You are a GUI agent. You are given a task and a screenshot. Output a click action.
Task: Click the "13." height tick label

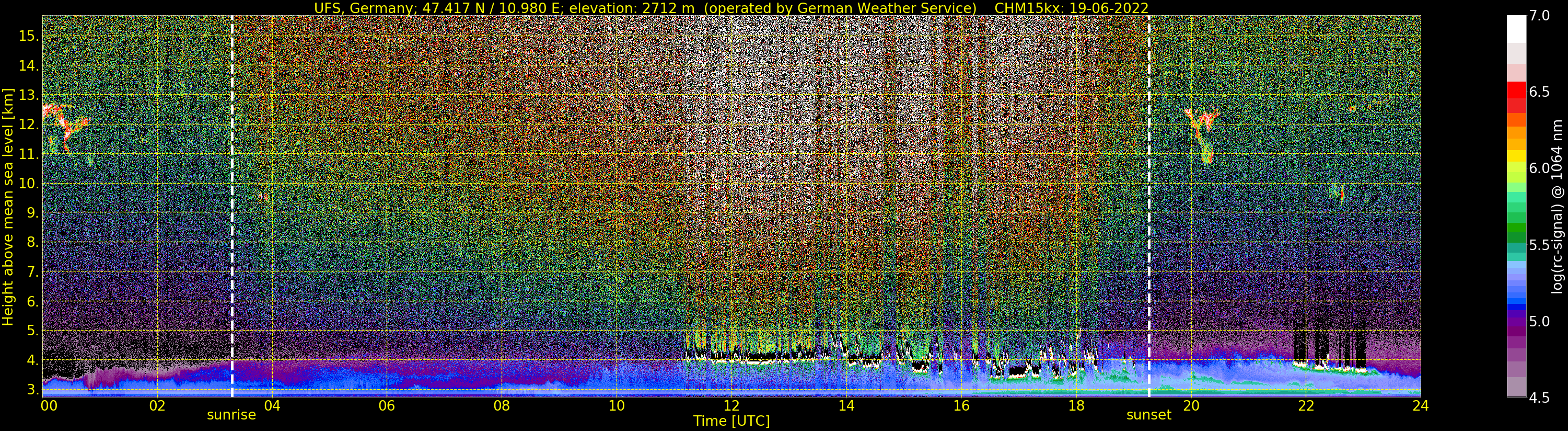tap(29, 95)
